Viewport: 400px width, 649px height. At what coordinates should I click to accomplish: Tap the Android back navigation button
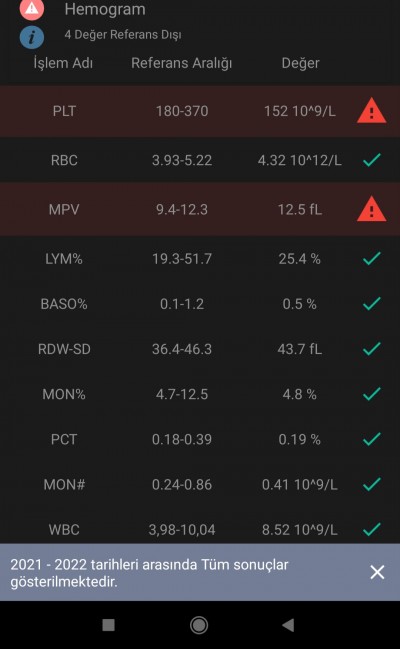pos(288,625)
